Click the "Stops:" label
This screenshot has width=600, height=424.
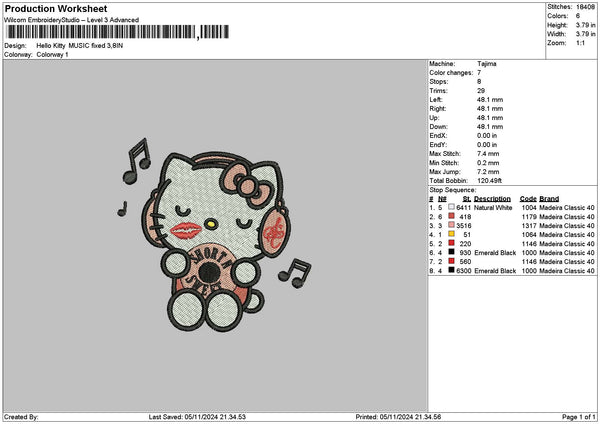point(439,82)
